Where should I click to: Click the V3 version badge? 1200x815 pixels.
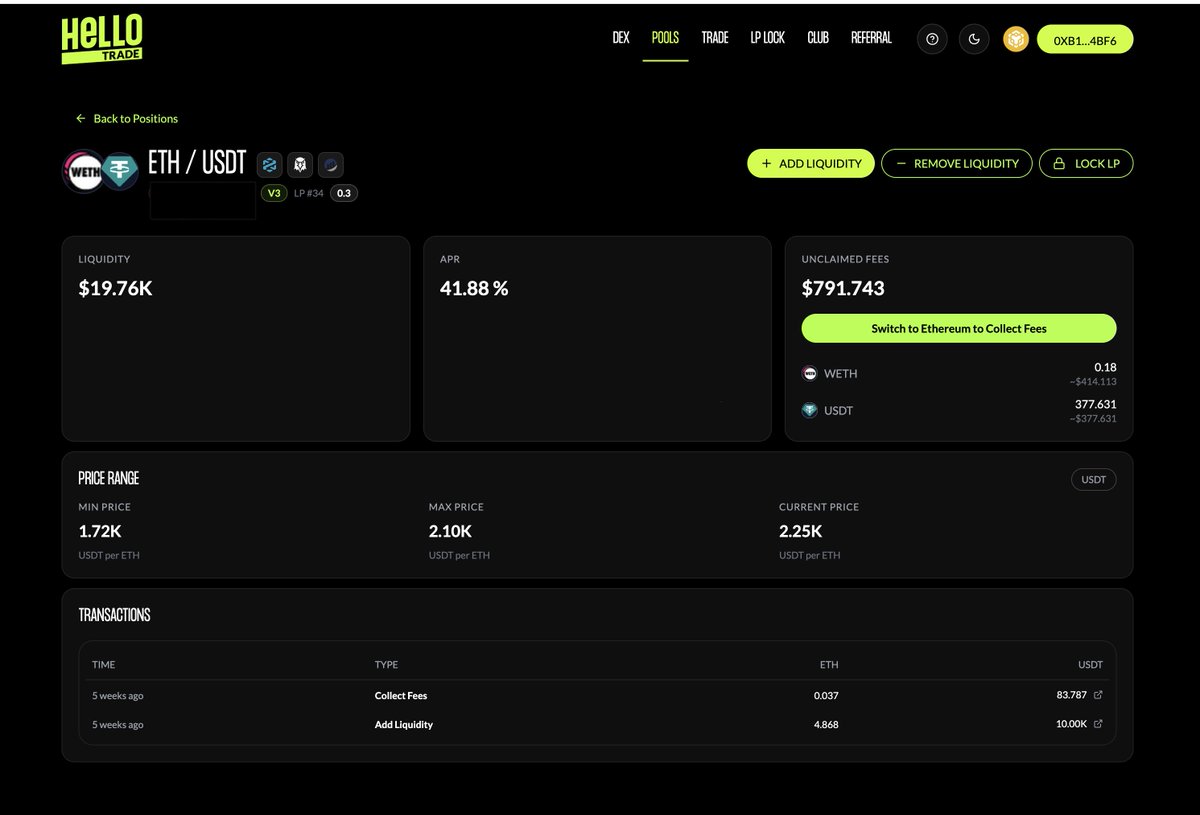273,193
